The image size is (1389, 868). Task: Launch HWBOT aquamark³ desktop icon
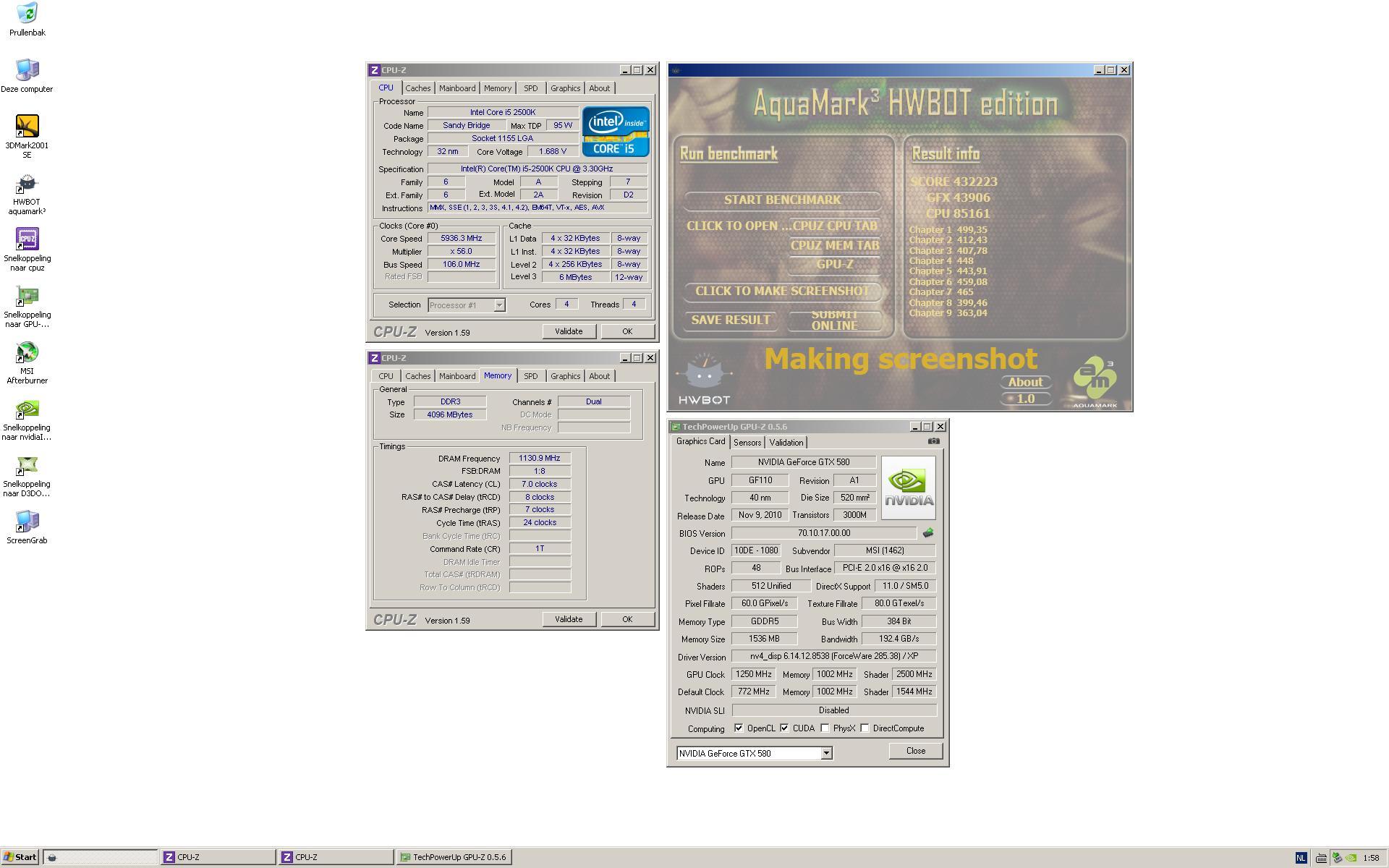(x=27, y=182)
